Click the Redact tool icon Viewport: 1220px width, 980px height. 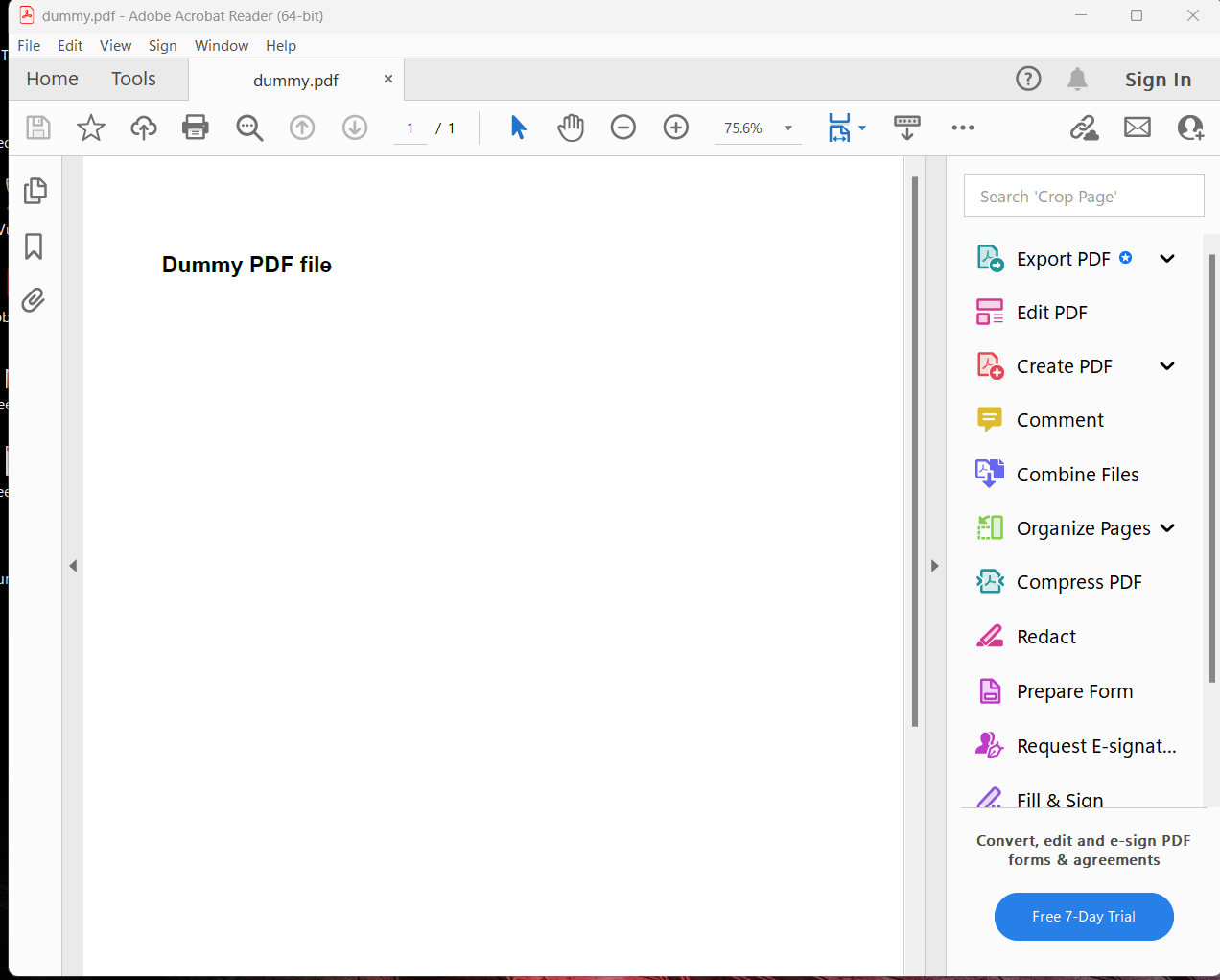point(990,636)
